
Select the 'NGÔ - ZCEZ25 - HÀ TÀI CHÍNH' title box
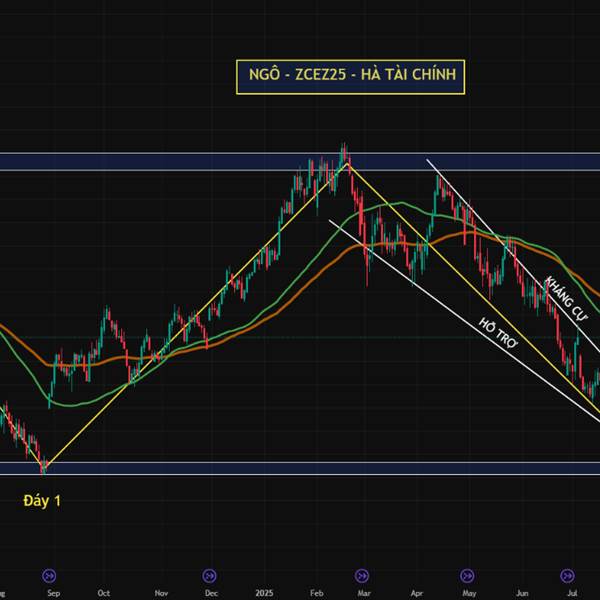(x=351, y=77)
